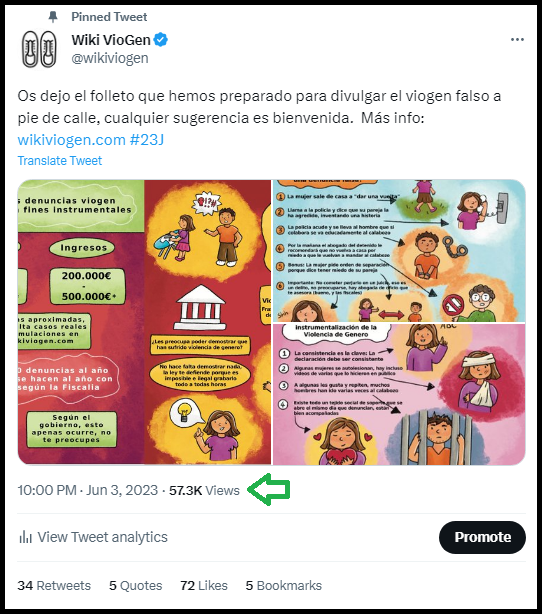Click the 10:00 PM Jun 3, 2023 timestamp
Screen dimensions: 542x614
(88, 490)
